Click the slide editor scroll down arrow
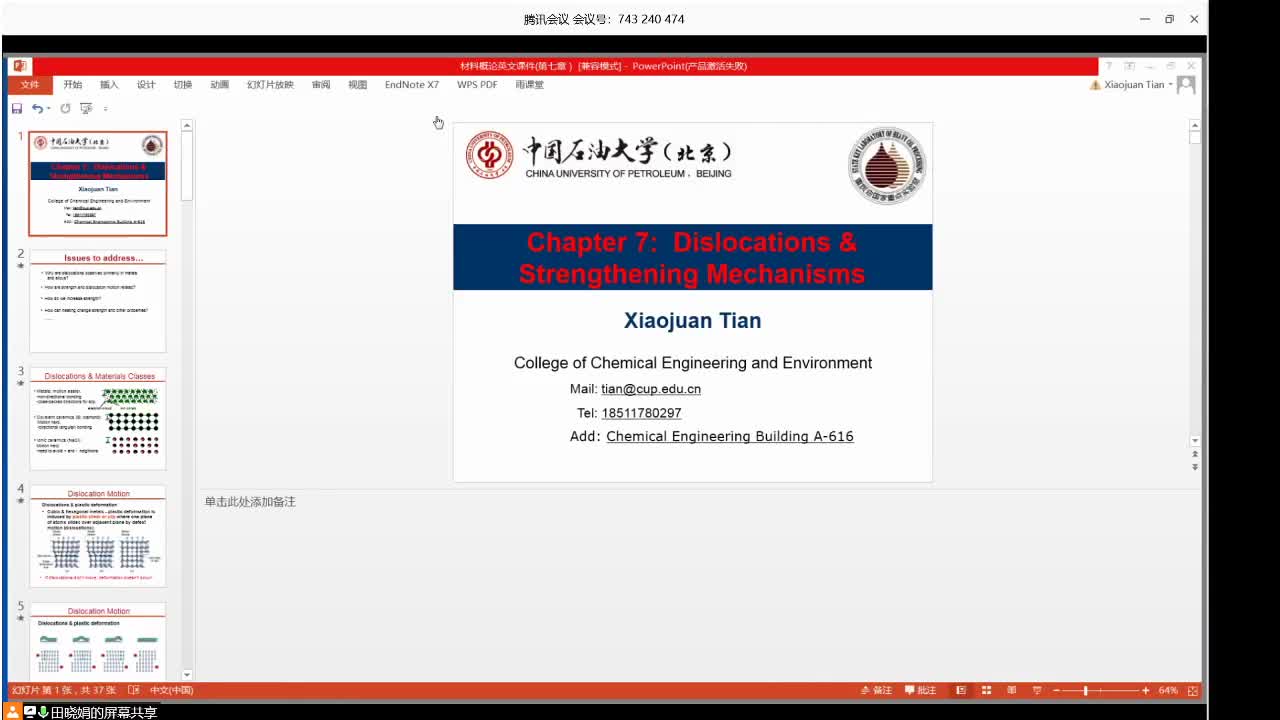Image resolution: width=1280 pixels, height=720 pixels. (x=1195, y=441)
